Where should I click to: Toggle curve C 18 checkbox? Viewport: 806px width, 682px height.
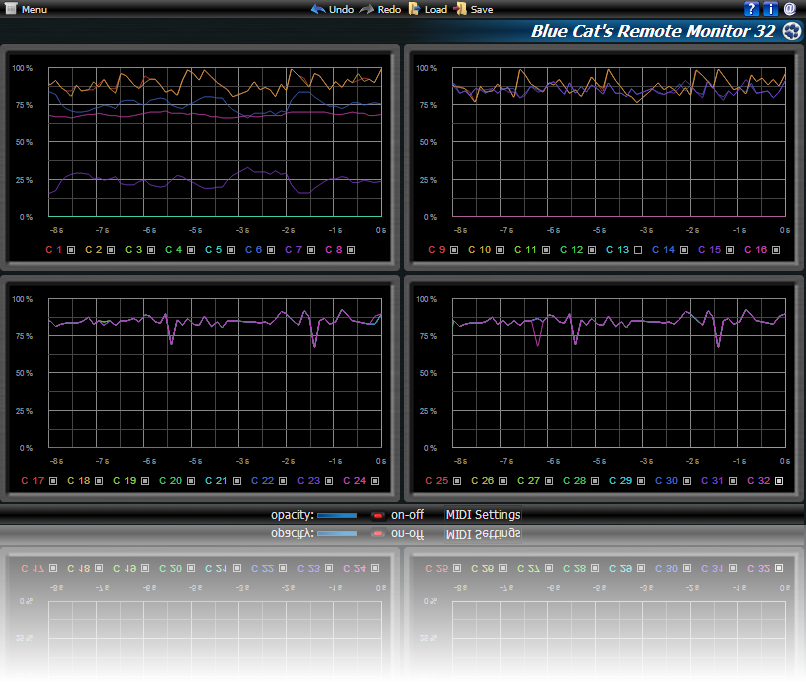[99, 481]
